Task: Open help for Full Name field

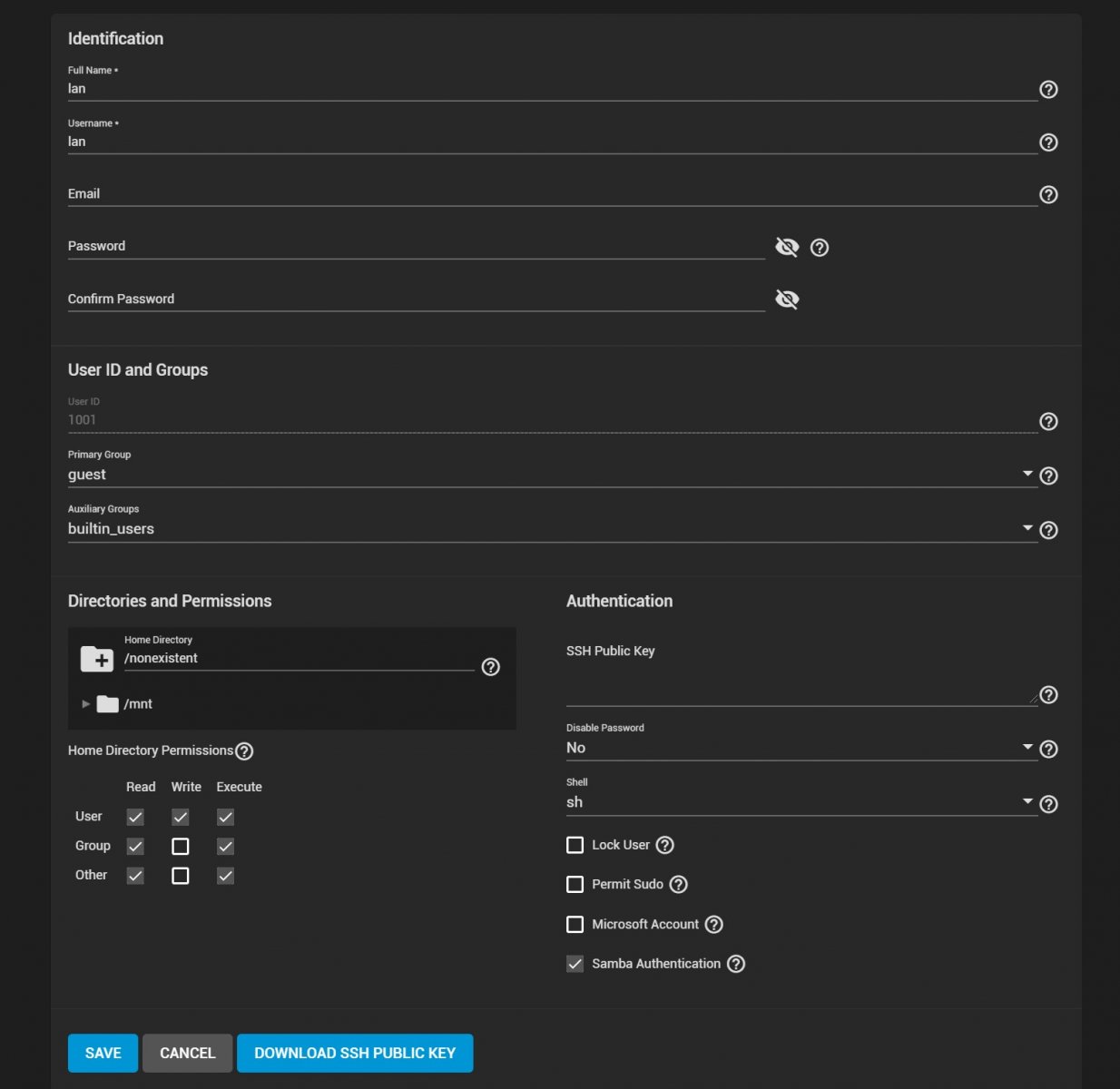Action: pos(1048,89)
